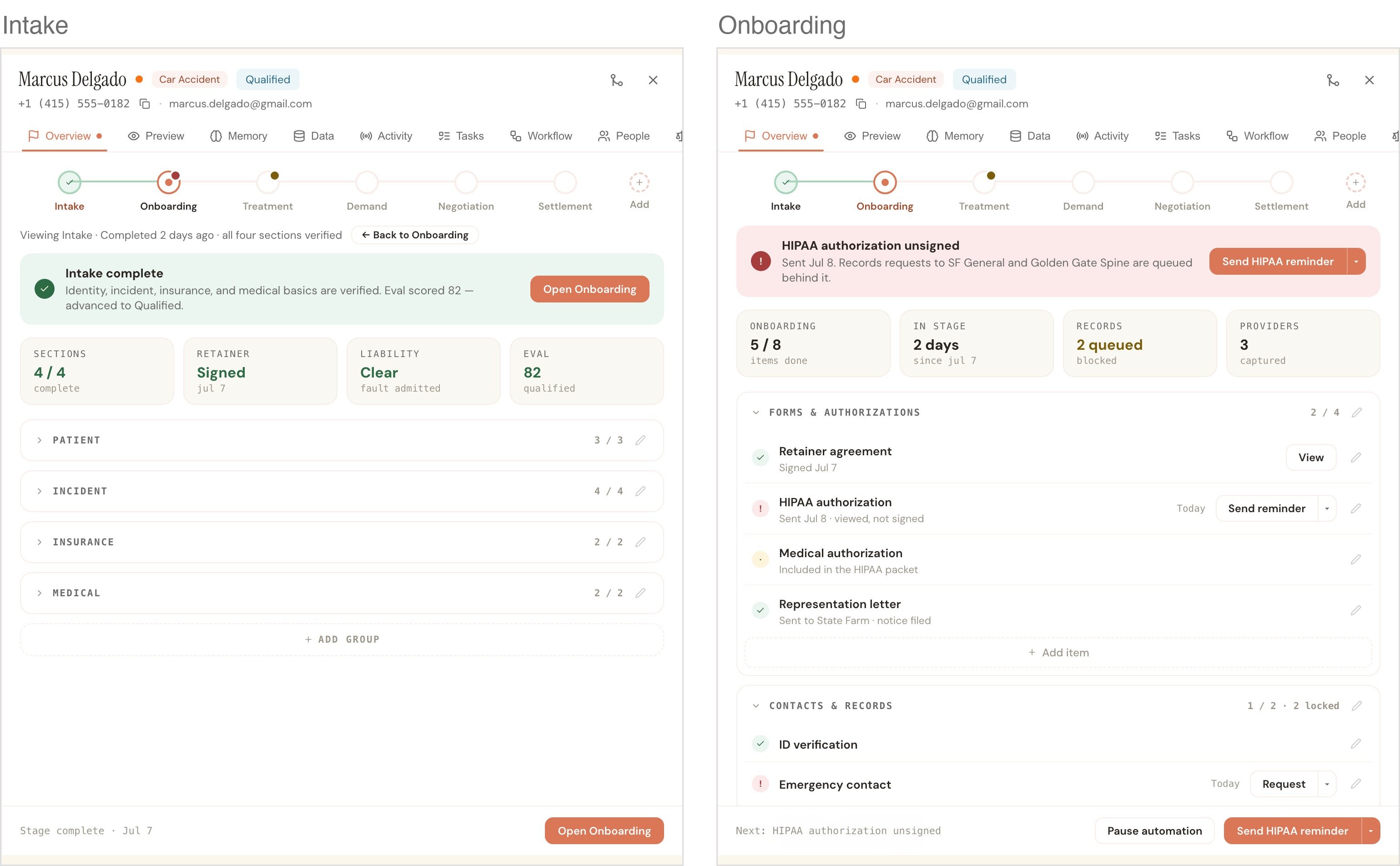Viewport: 1400px width, 866px height.
Task: Copy phone number in Intake panel
Action: tap(145, 104)
